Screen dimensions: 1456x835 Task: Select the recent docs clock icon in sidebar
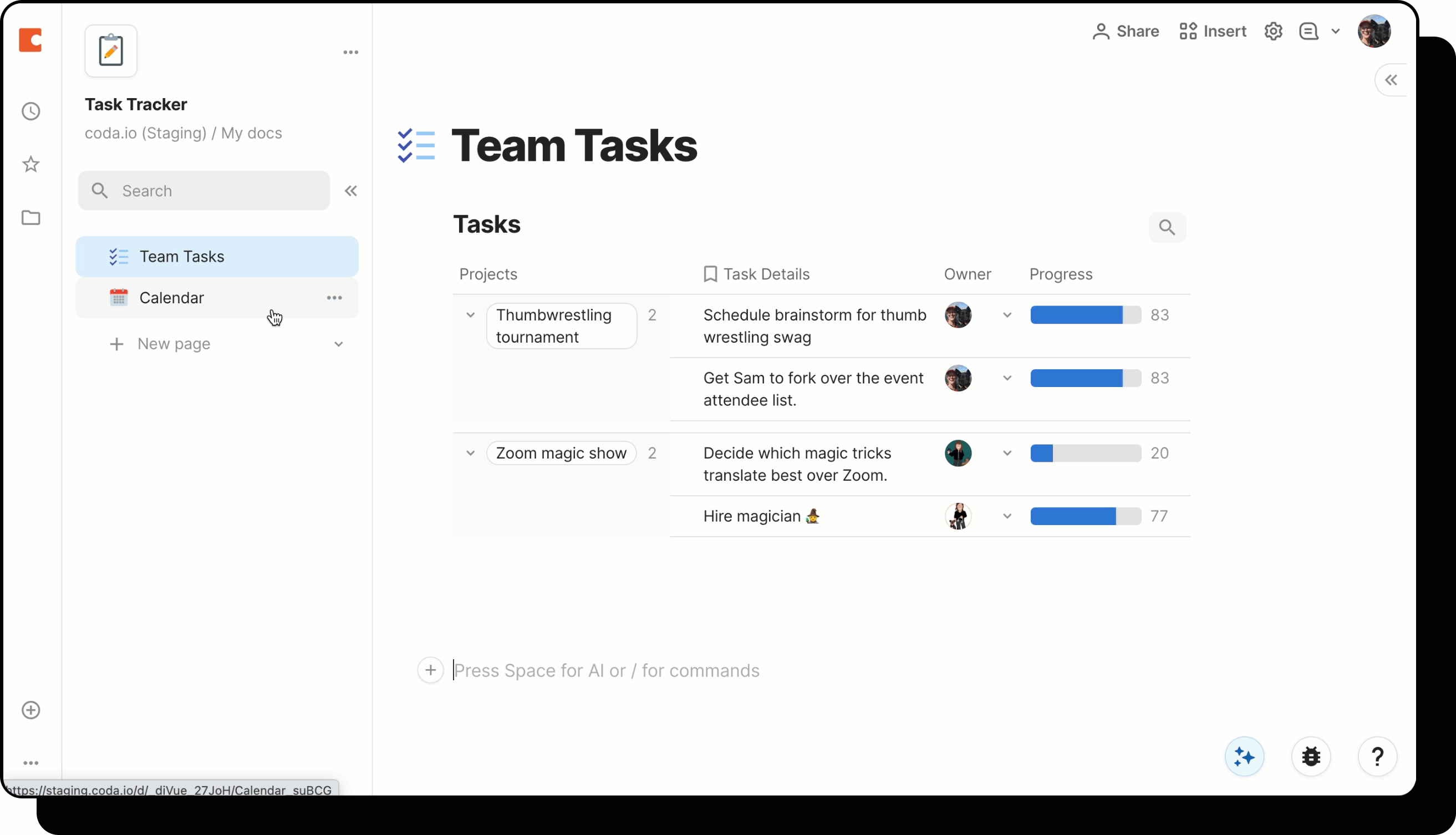[30, 111]
